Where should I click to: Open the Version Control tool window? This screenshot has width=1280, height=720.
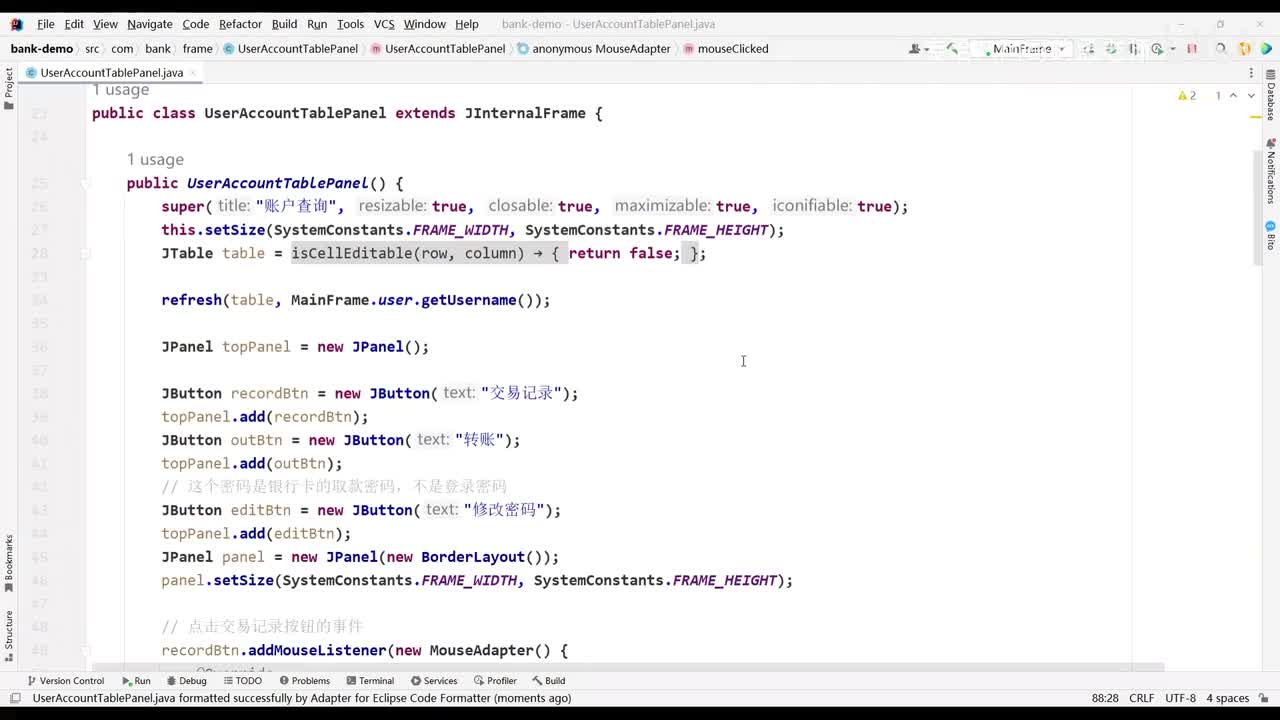65,681
